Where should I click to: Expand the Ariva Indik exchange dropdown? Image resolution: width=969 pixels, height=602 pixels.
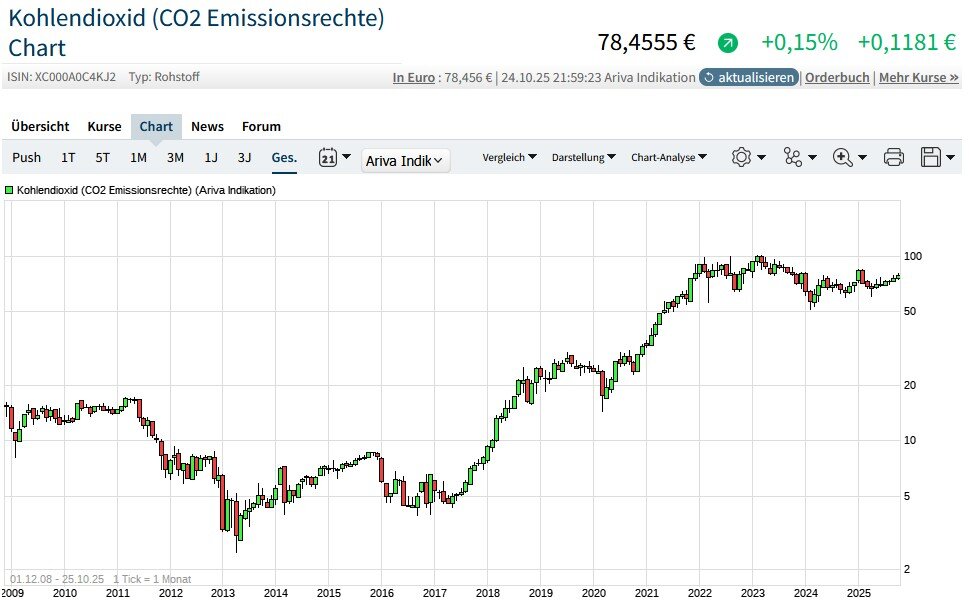[405, 160]
